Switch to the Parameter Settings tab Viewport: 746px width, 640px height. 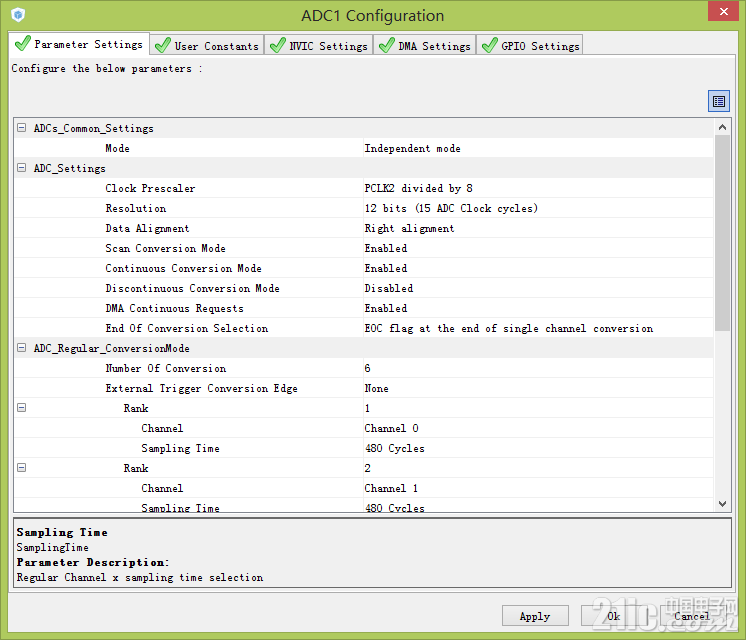click(79, 44)
